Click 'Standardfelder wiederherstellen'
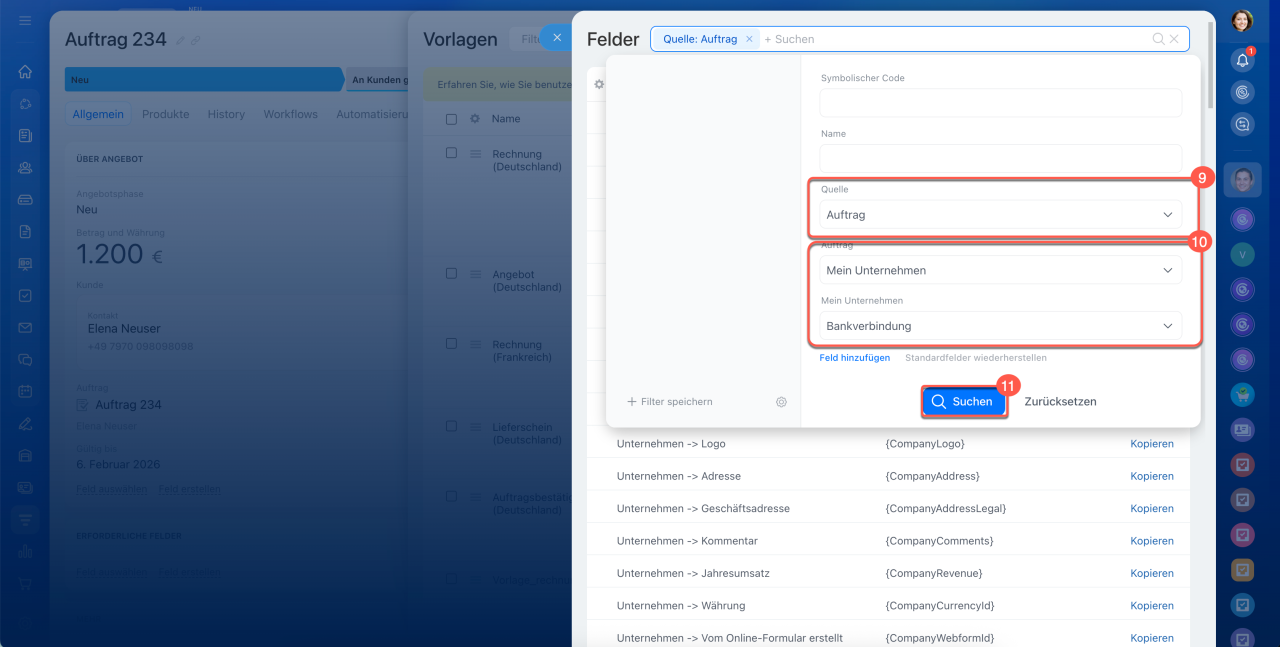1280x647 pixels. pos(976,357)
